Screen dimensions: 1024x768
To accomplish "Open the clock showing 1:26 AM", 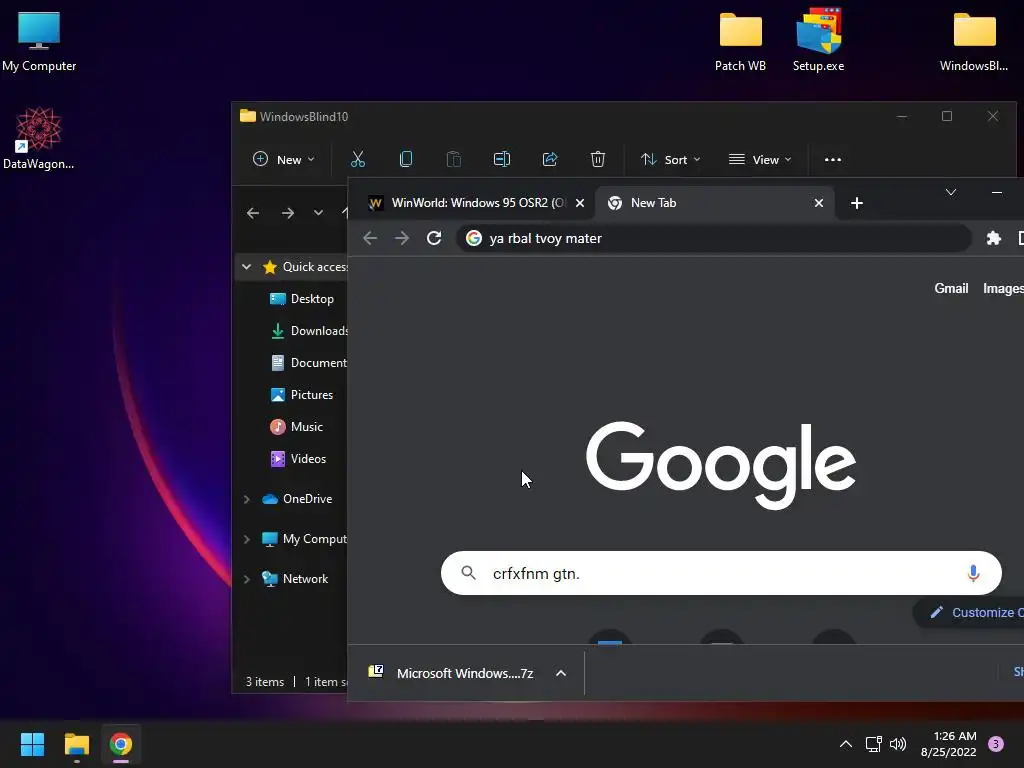I will [x=948, y=744].
